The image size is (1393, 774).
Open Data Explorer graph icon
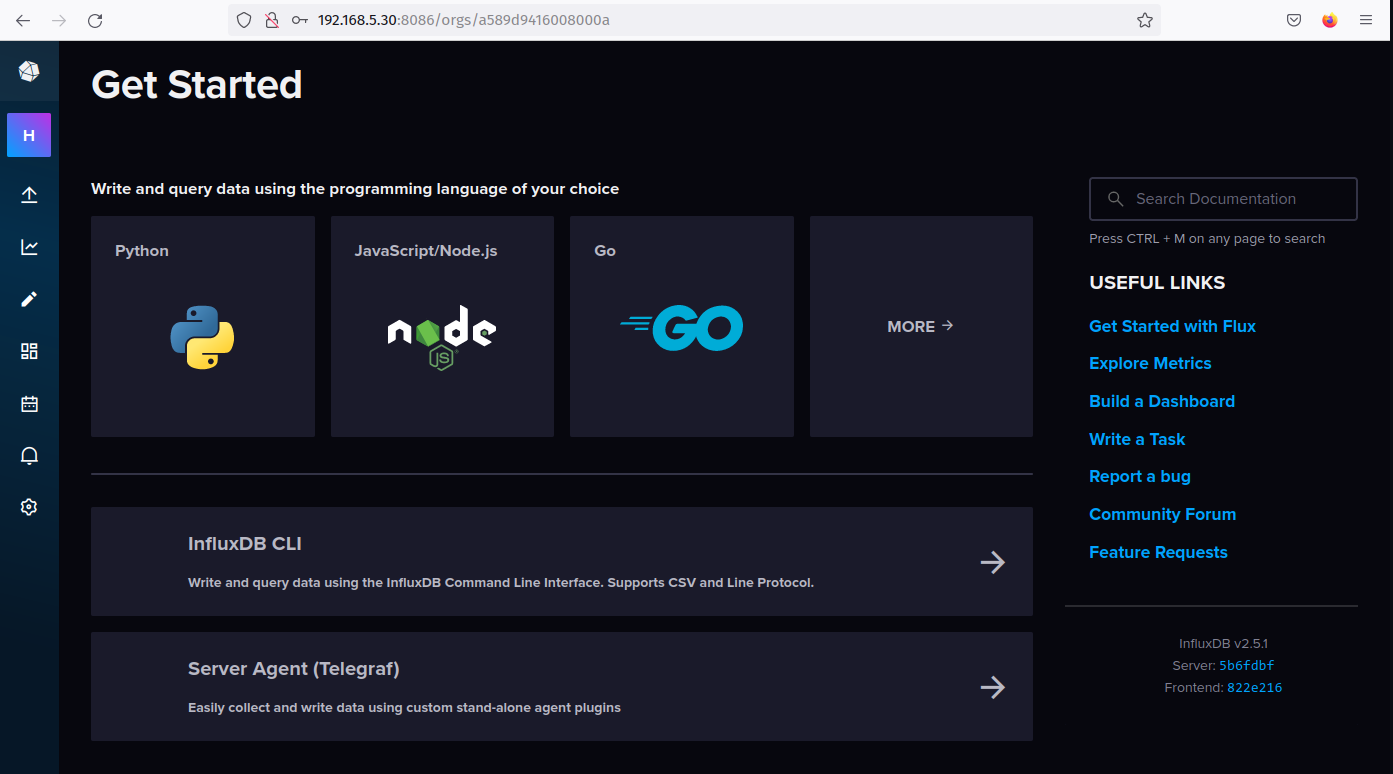click(x=29, y=247)
